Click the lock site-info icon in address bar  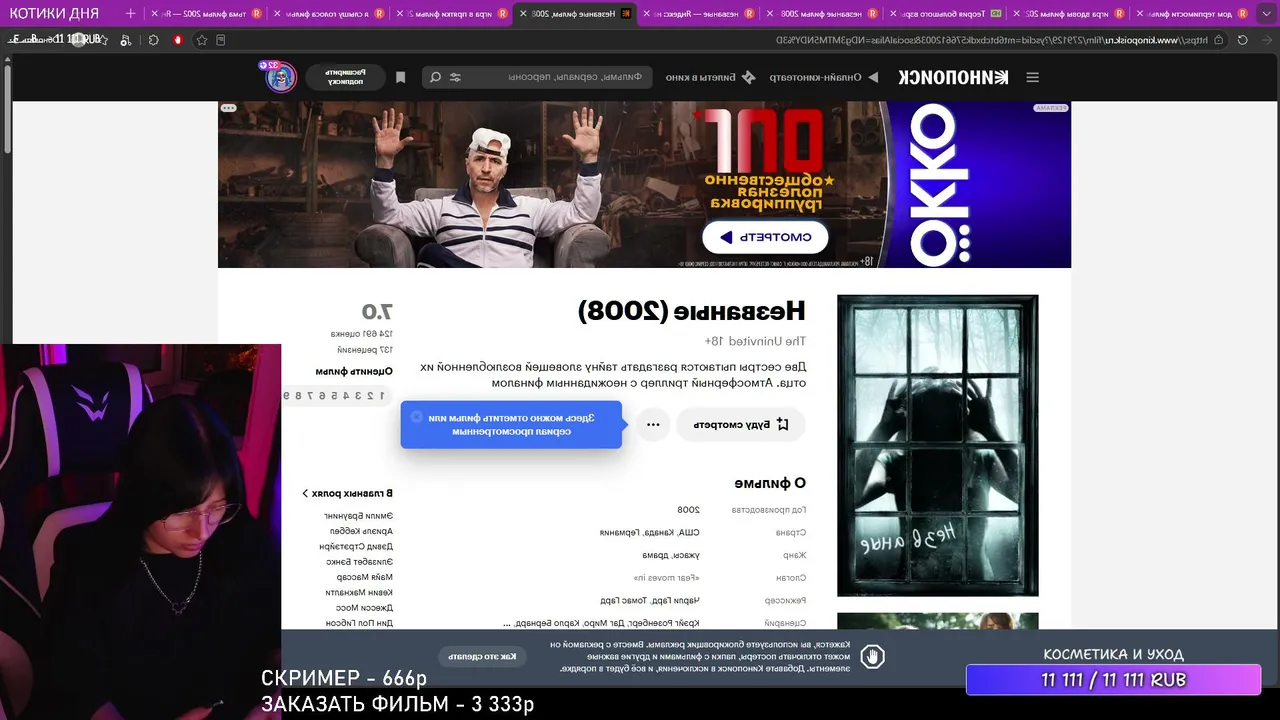(x=1217, y=40)
